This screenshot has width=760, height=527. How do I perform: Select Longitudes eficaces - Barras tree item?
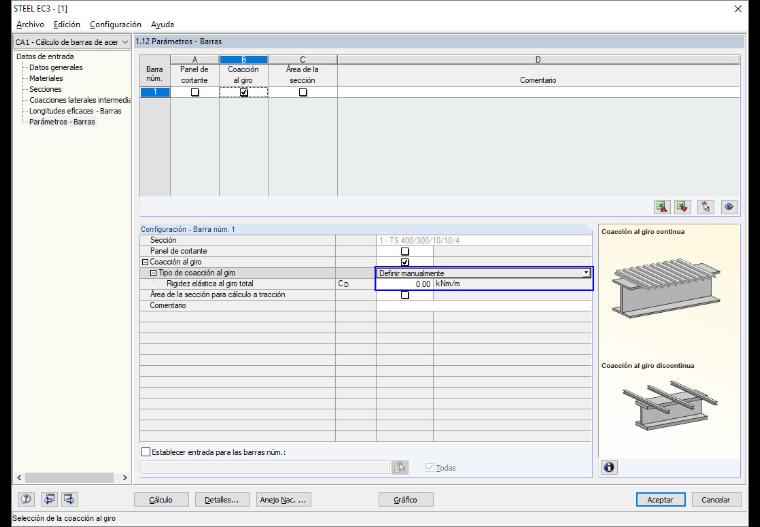point(75,111)
